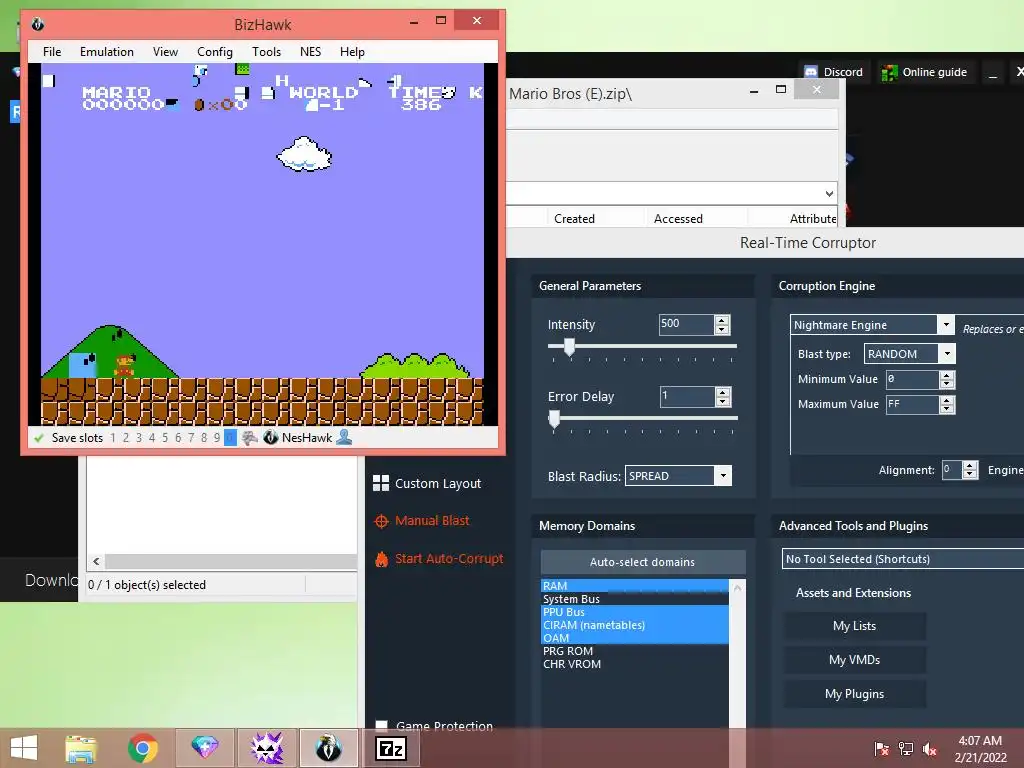Click the Online guide icon
Viewport: 1024px width, 768px height.
coord(889,72)
